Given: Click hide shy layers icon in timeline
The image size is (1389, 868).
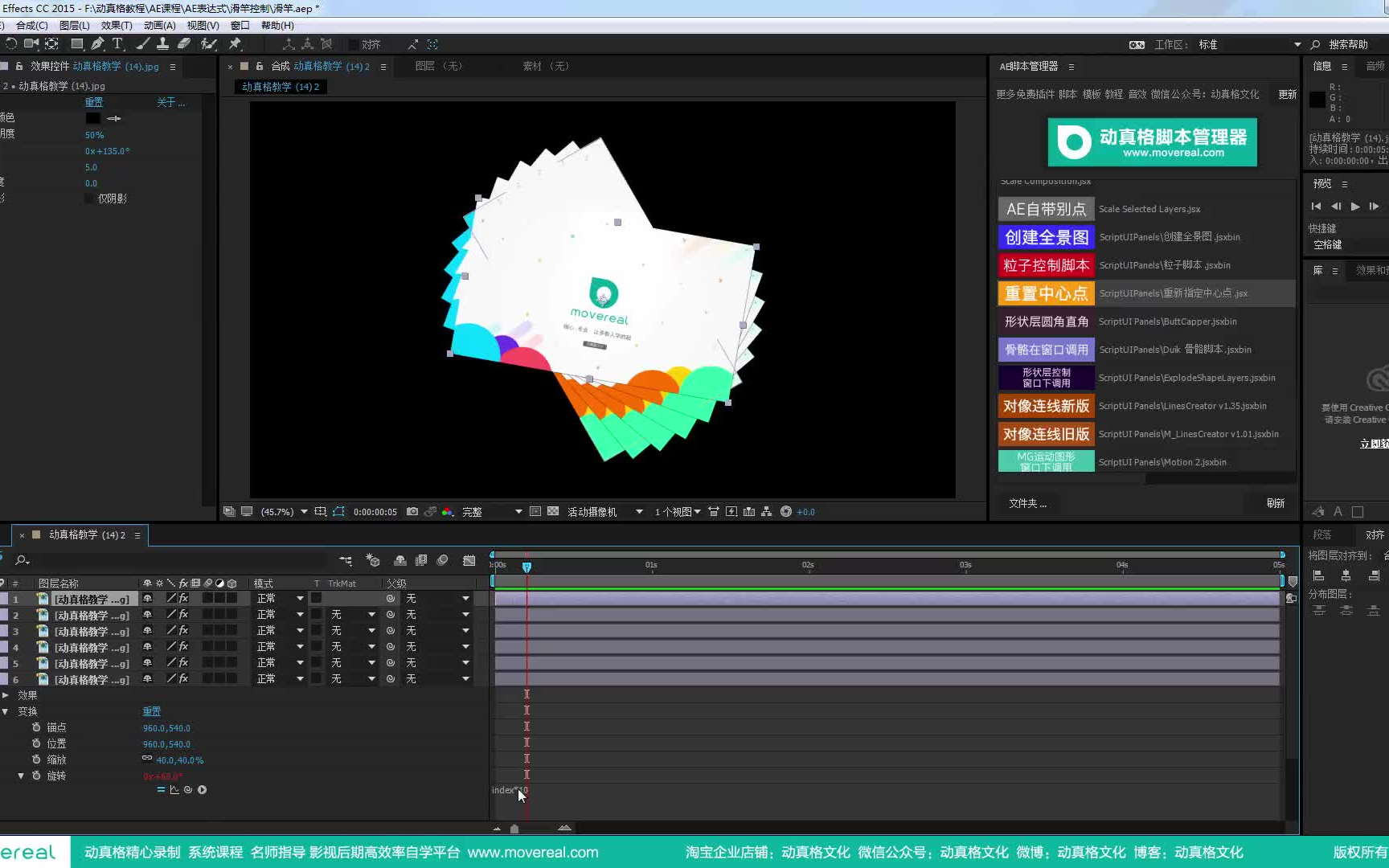Looking at the screenshot, I should (x=400, y=560).
